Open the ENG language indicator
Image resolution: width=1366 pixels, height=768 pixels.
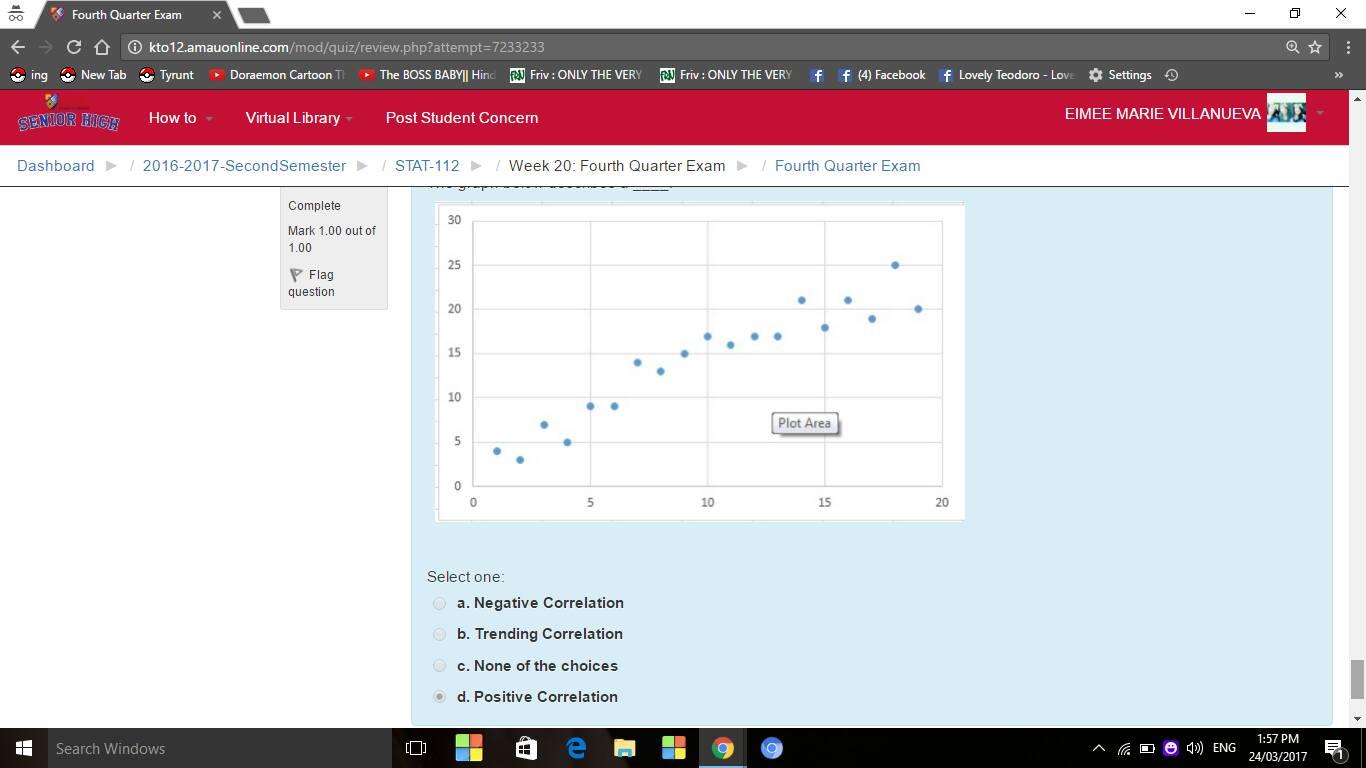click(1224, 748)
